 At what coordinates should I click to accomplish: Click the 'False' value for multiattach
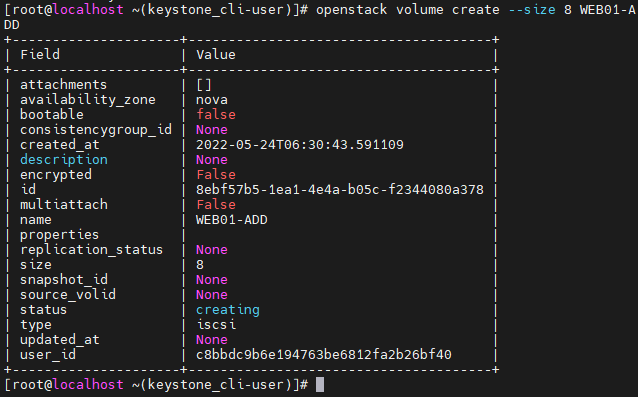click(216, 205)
